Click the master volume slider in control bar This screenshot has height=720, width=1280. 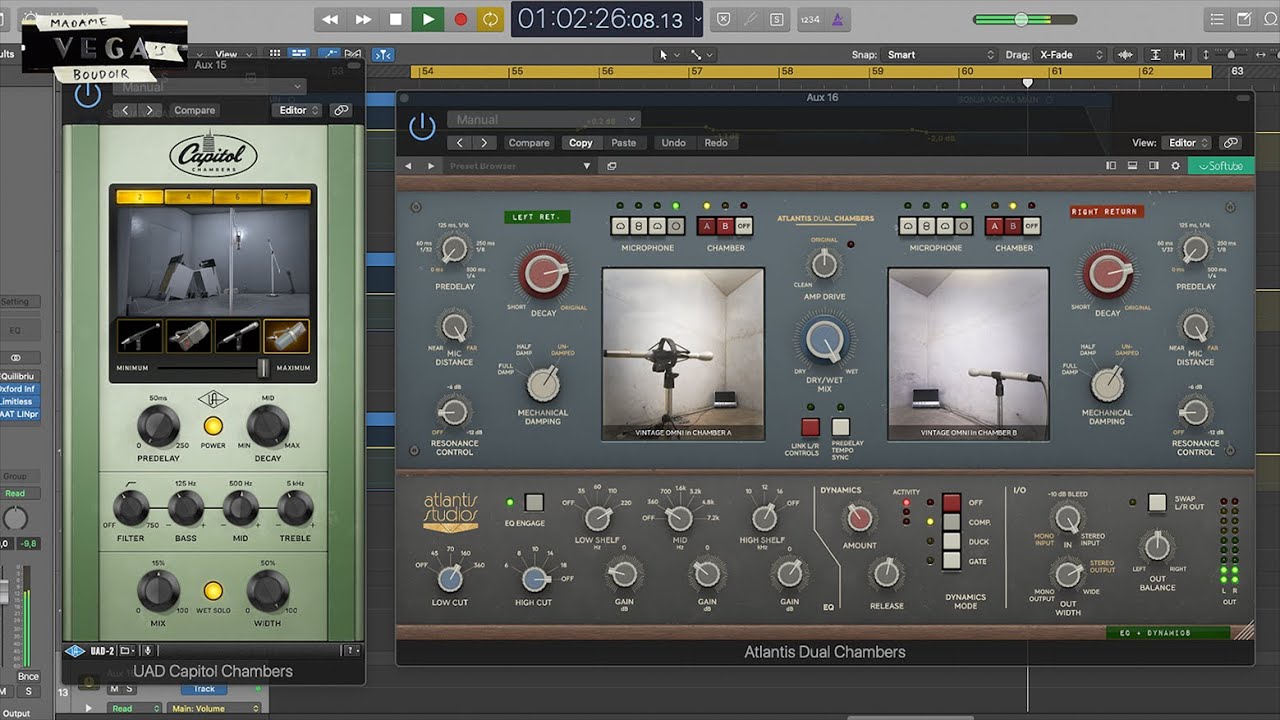click(1025, 19)
